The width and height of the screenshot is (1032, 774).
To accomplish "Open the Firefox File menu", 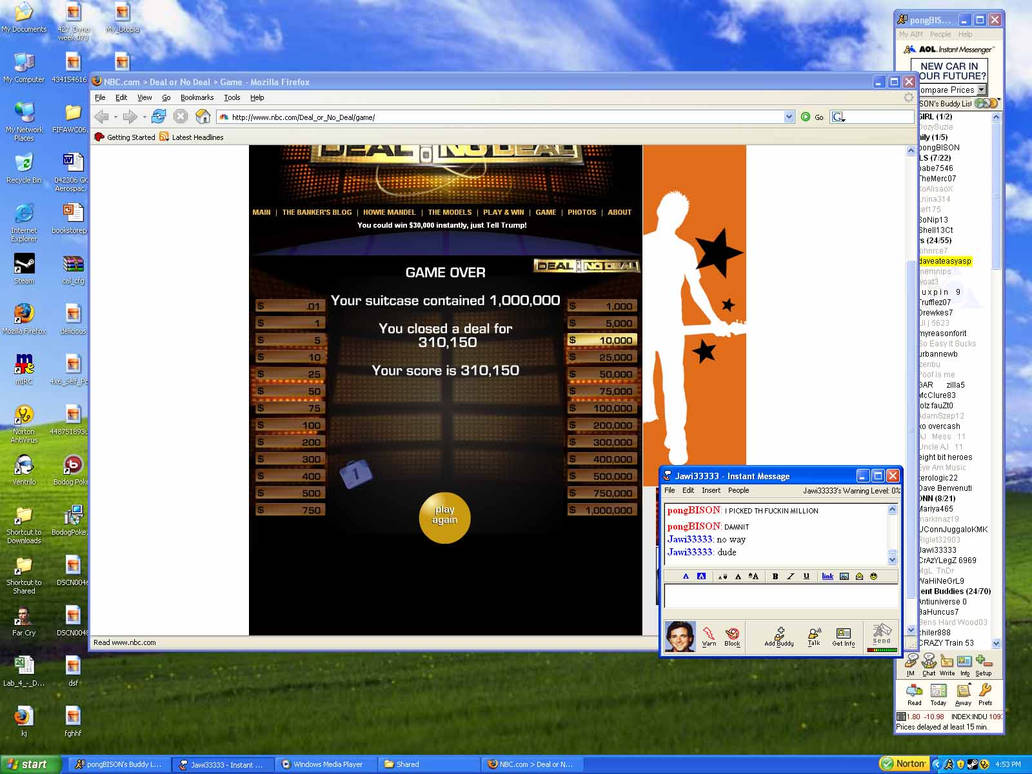I will [100, 97].
